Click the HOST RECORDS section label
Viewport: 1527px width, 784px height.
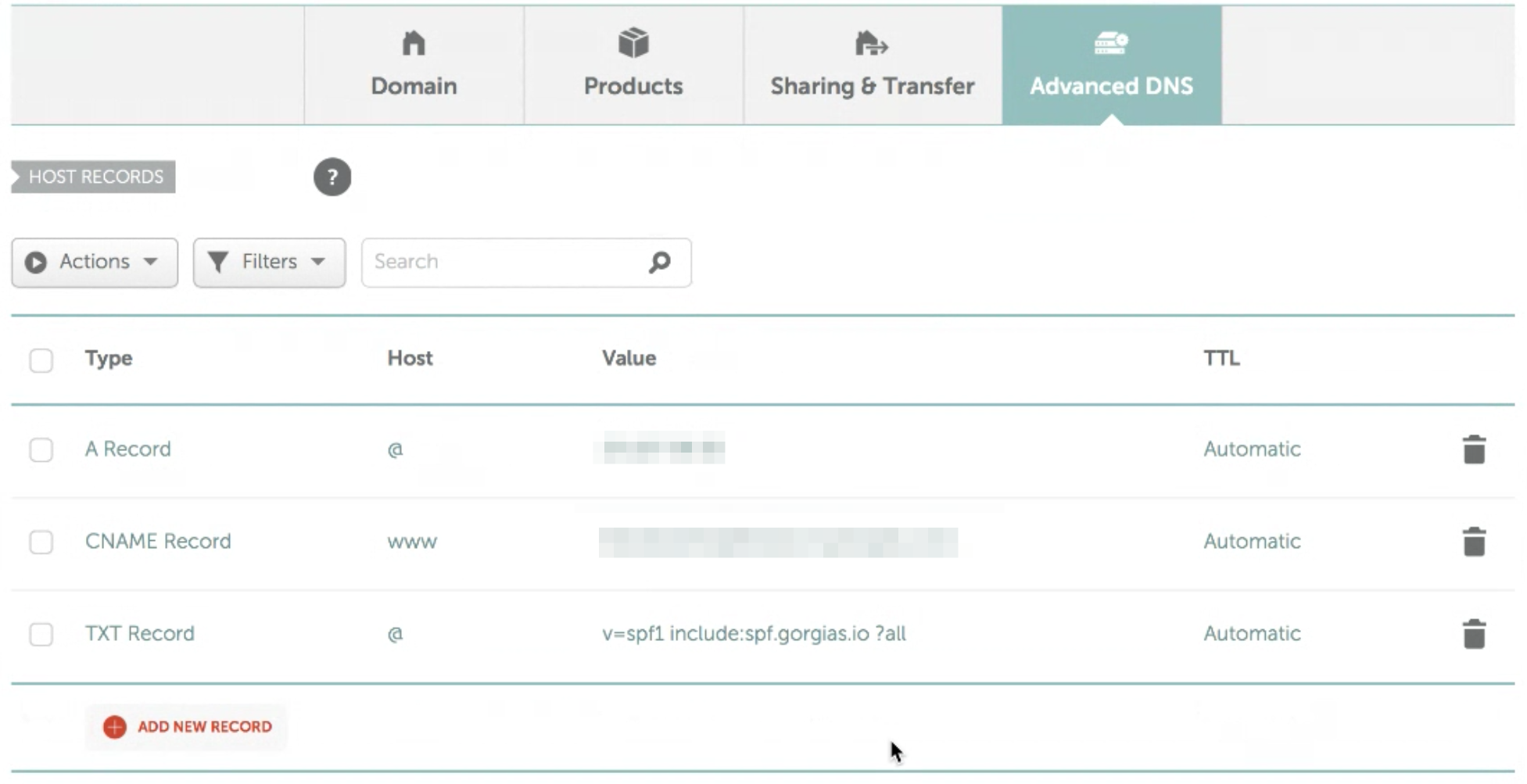pos(93,177)
